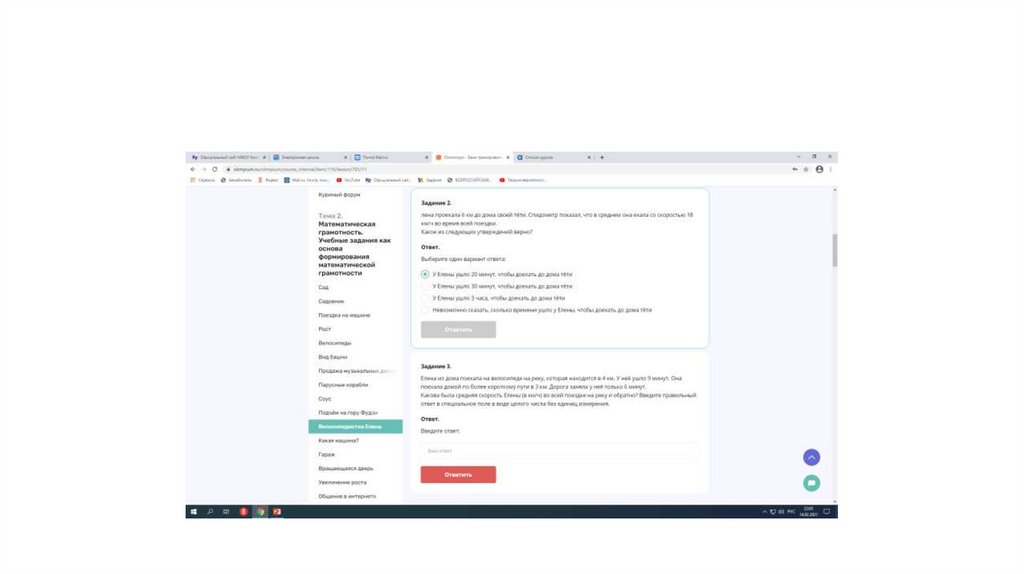
Task: Show hidden system tray icons
Action: coord(764,512)
